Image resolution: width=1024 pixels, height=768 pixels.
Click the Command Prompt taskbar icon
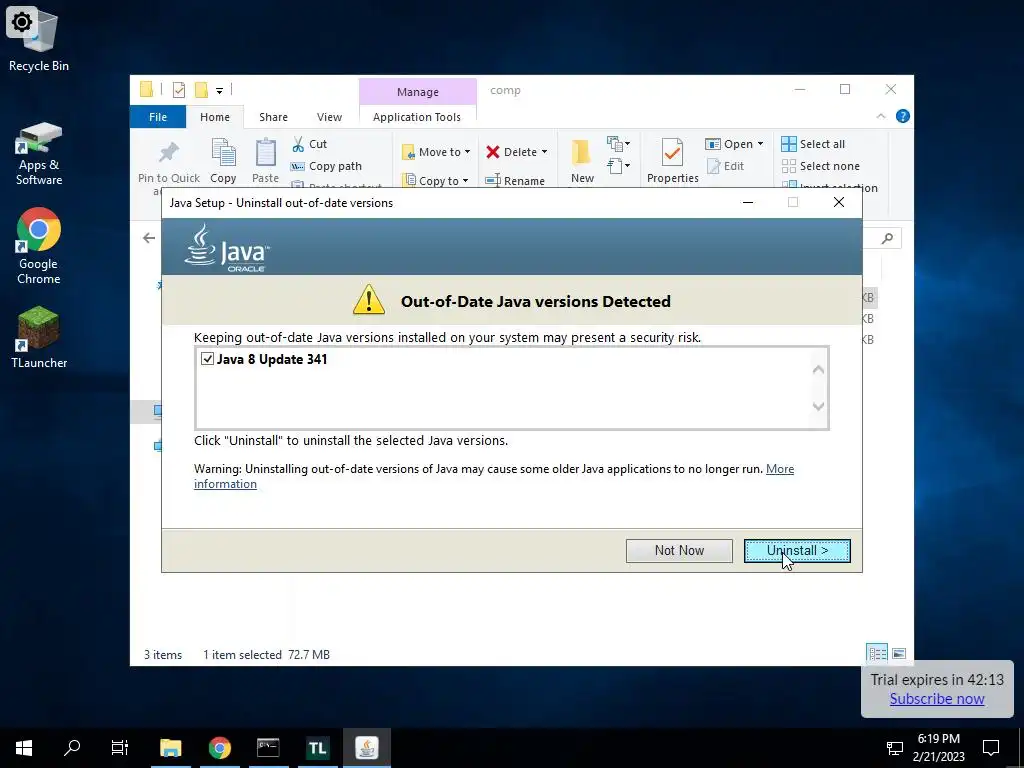click(x=268, y=748)
